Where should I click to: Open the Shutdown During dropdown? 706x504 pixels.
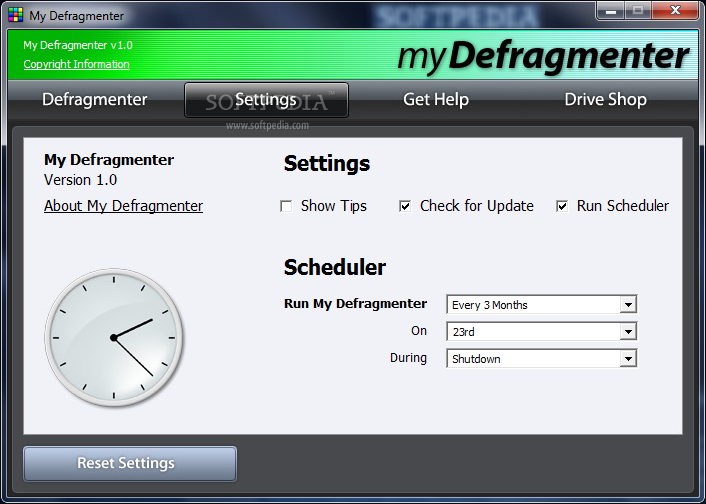[542, 359]
